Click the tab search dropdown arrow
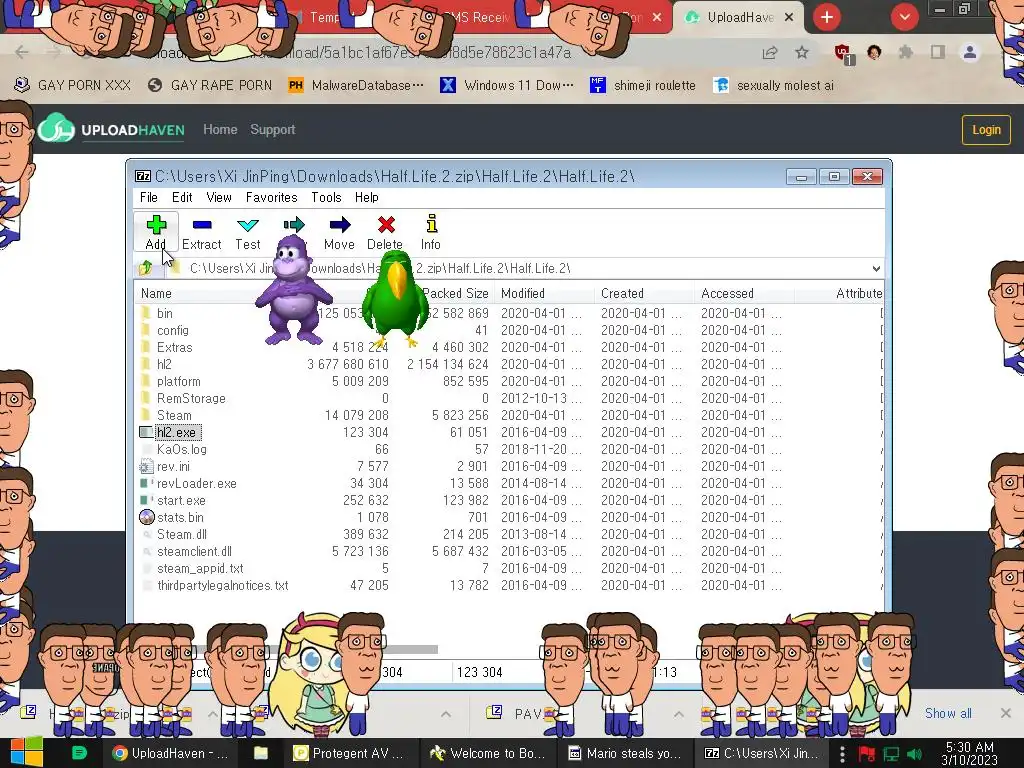1024x768 pixels. tap(904, 17)
